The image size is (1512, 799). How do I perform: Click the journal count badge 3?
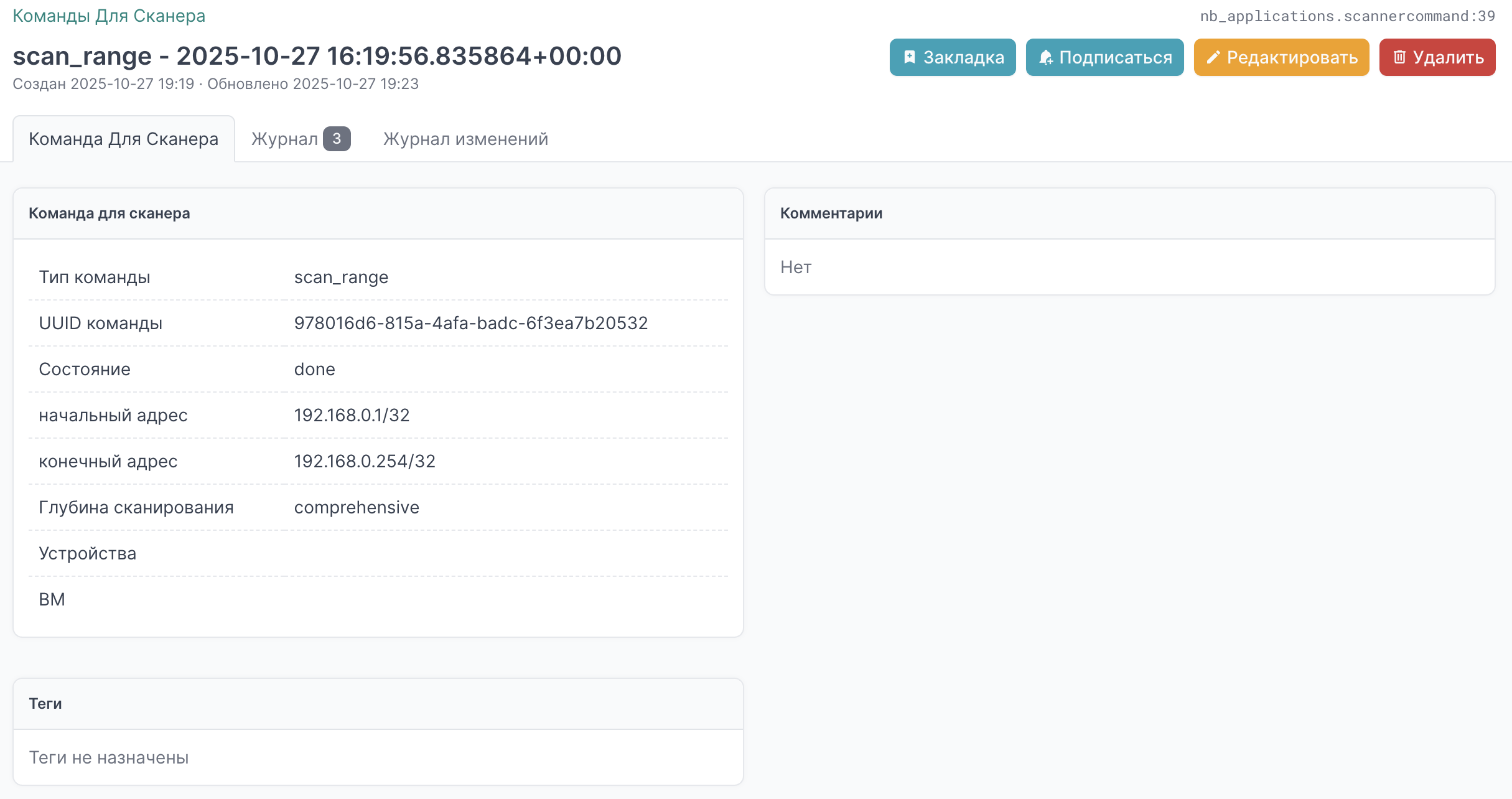tap(337, 139)
